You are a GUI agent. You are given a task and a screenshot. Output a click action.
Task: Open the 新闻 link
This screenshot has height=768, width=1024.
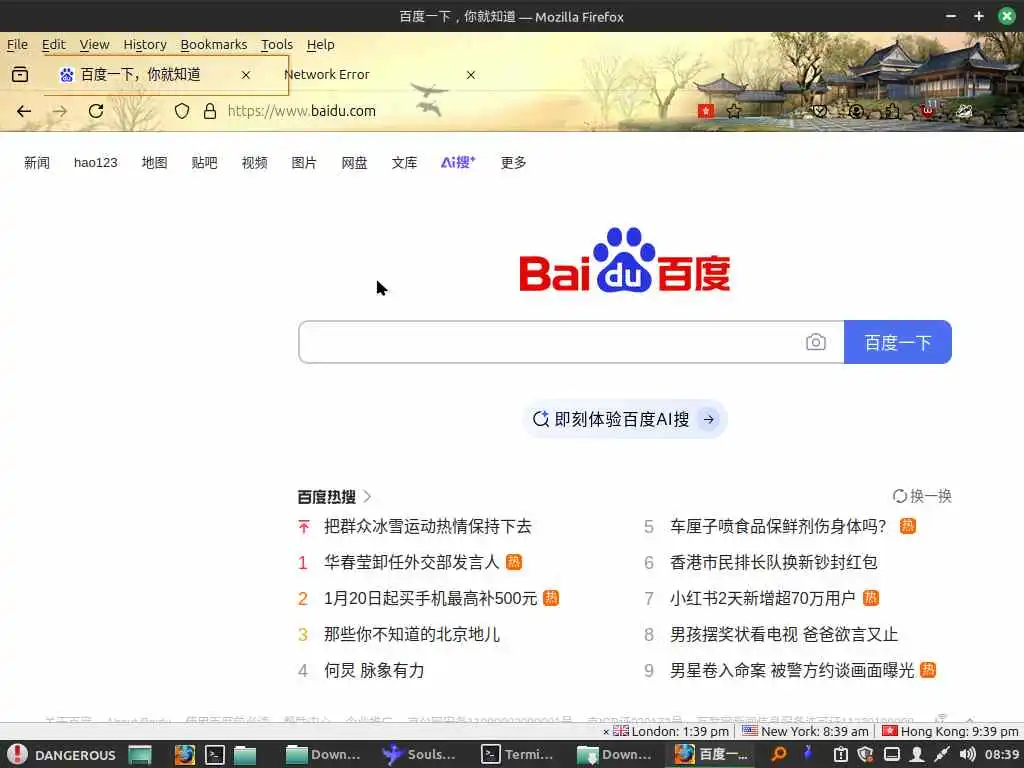coord(37,163)
